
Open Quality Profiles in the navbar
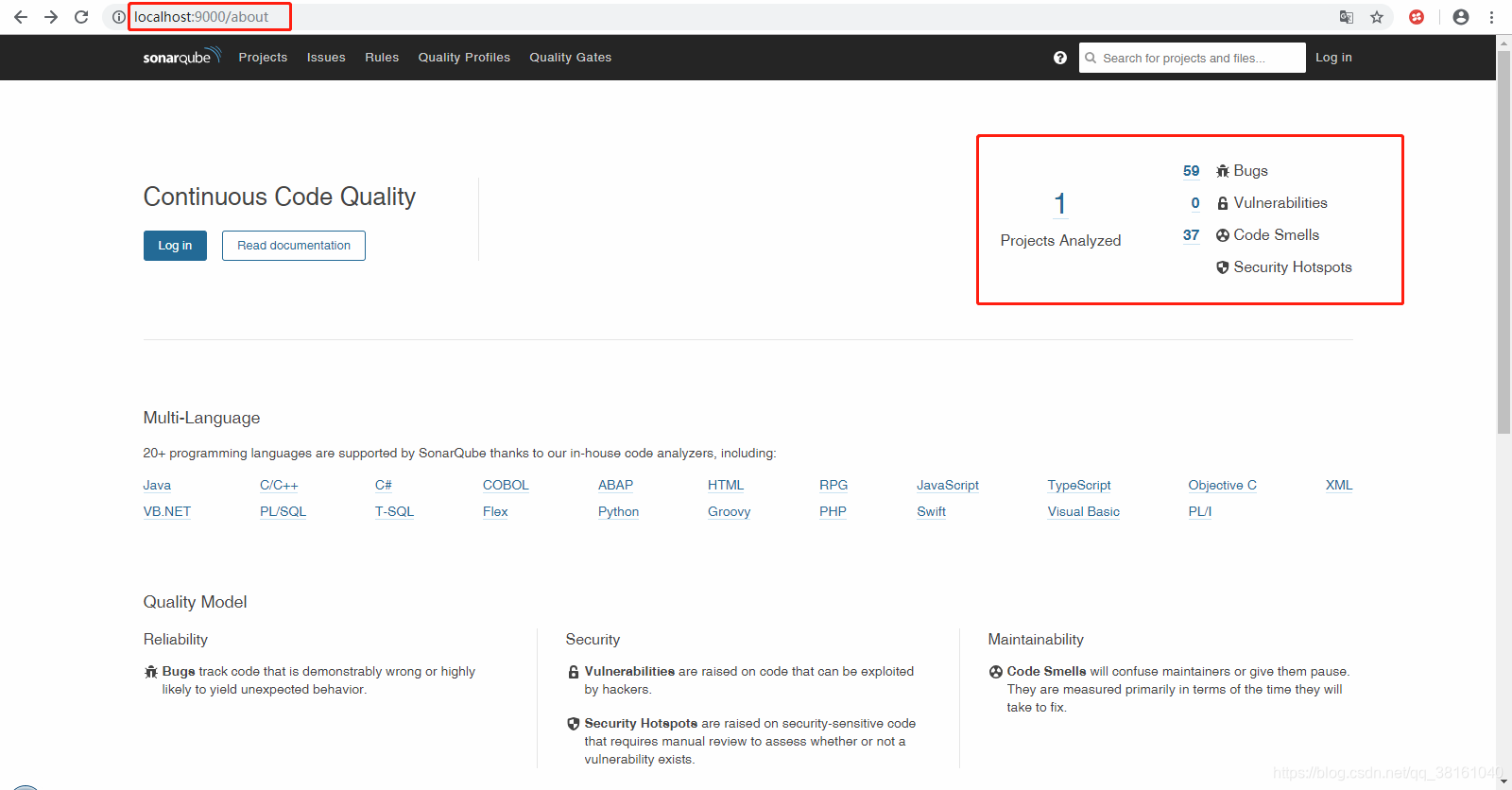point(464,58)
